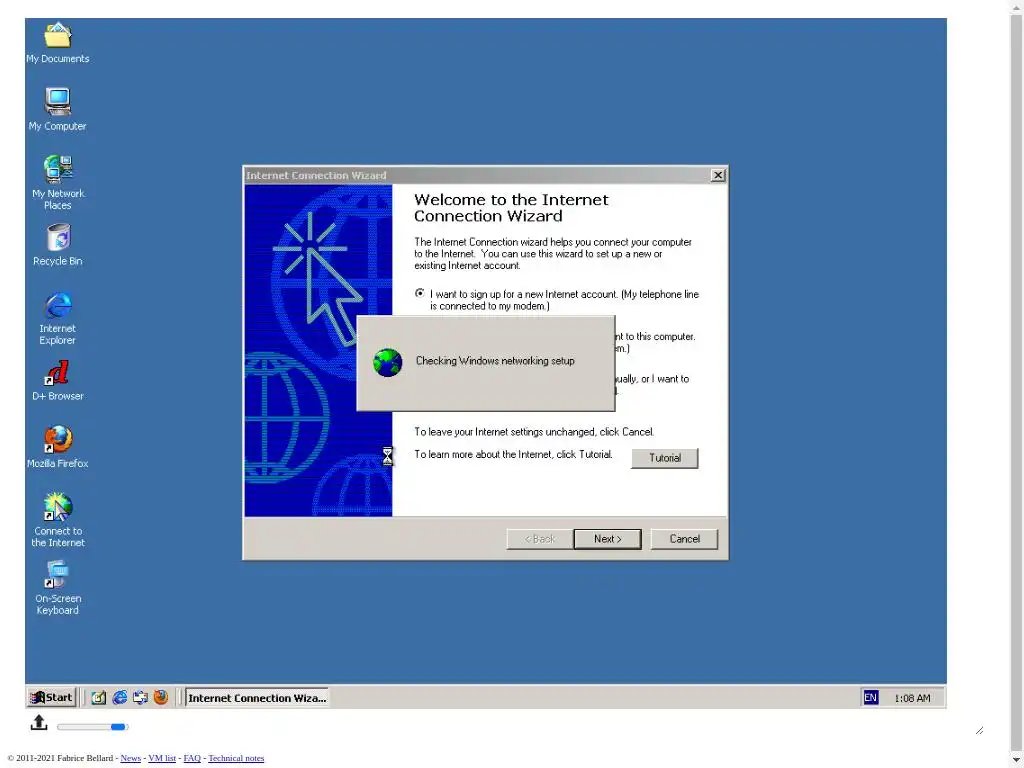Open the News link in footer

[x=131, y=758]
